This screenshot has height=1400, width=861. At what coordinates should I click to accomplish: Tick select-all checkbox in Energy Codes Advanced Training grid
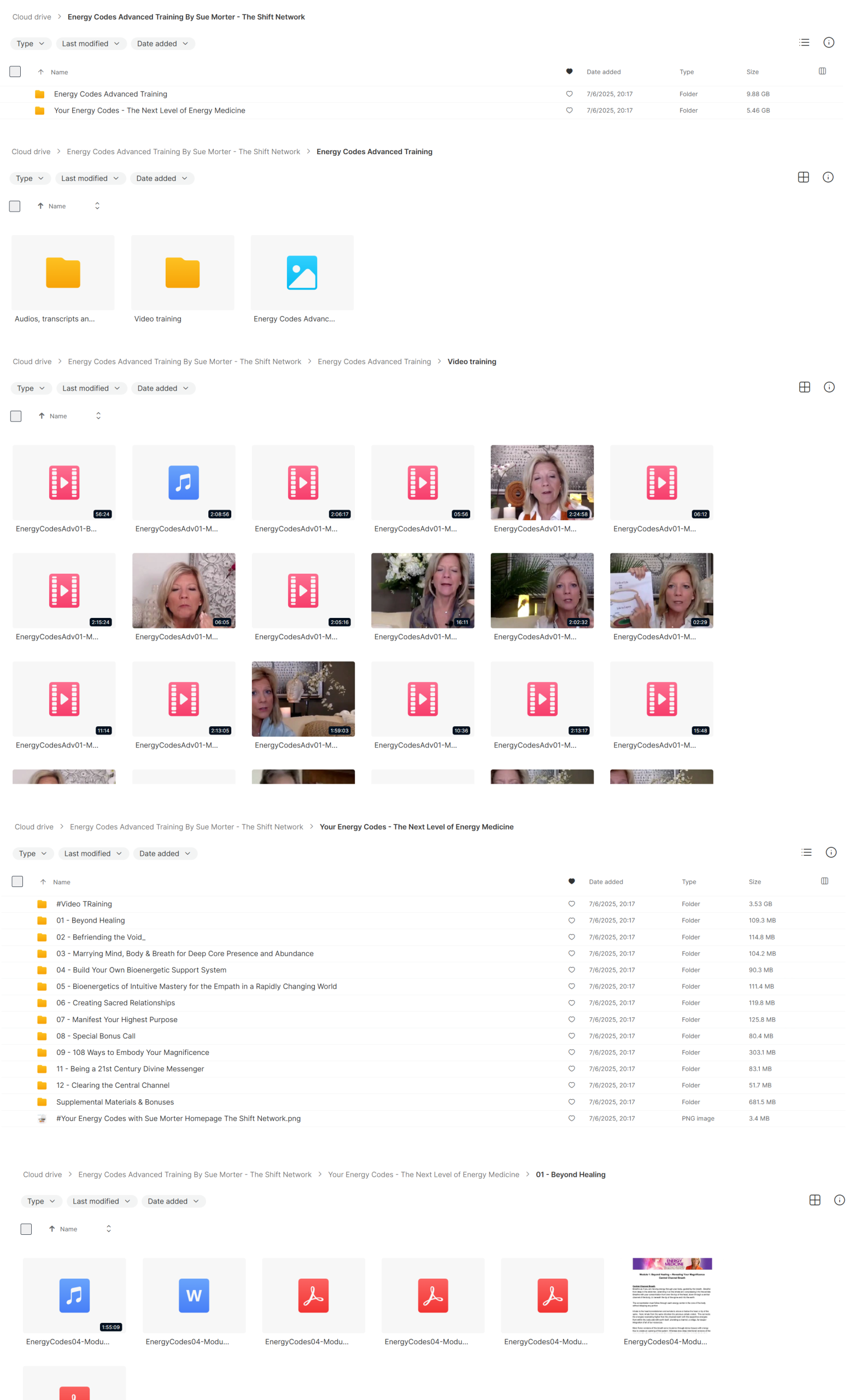point(15,206)
